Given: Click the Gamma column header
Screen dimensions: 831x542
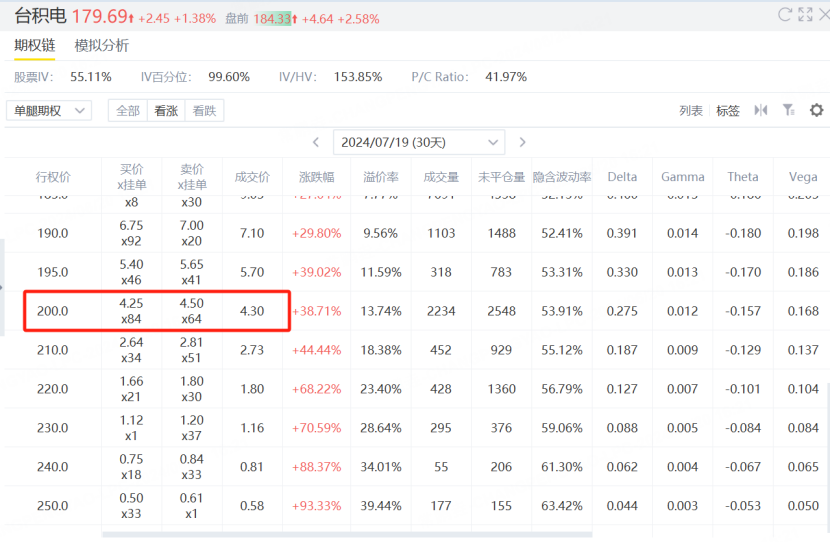Looking at the screenshot, I should (683, 177).
